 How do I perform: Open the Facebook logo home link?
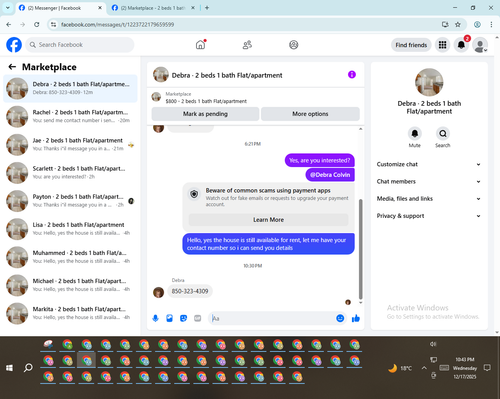14,45
